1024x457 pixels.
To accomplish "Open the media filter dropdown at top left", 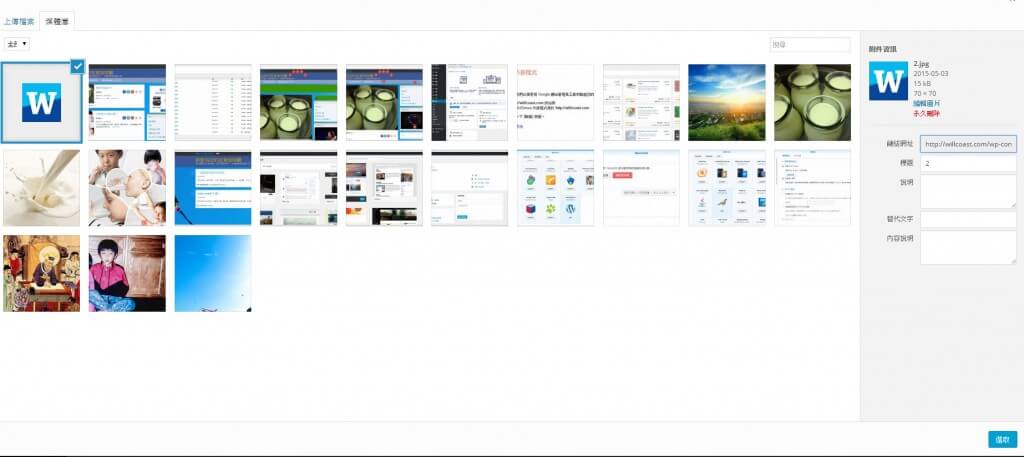I will pyautogui.click(x=17, y=44).
